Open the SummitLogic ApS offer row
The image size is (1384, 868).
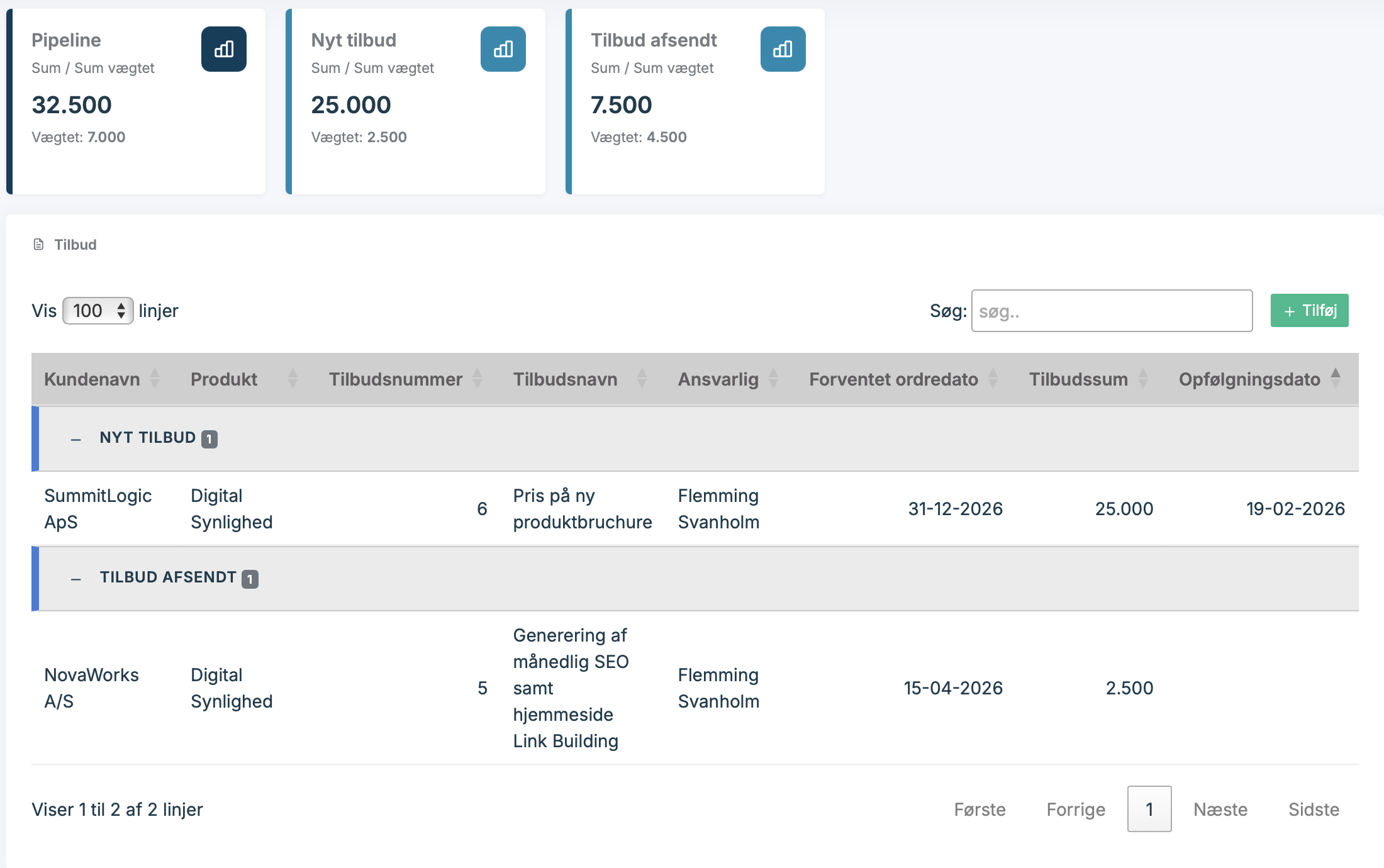(98, 509)
